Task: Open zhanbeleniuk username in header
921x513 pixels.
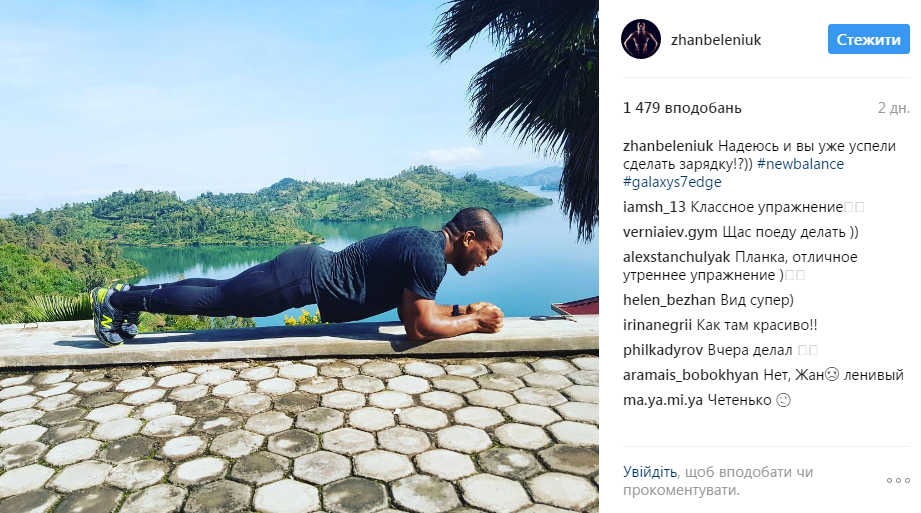Action: pos(715,40)
